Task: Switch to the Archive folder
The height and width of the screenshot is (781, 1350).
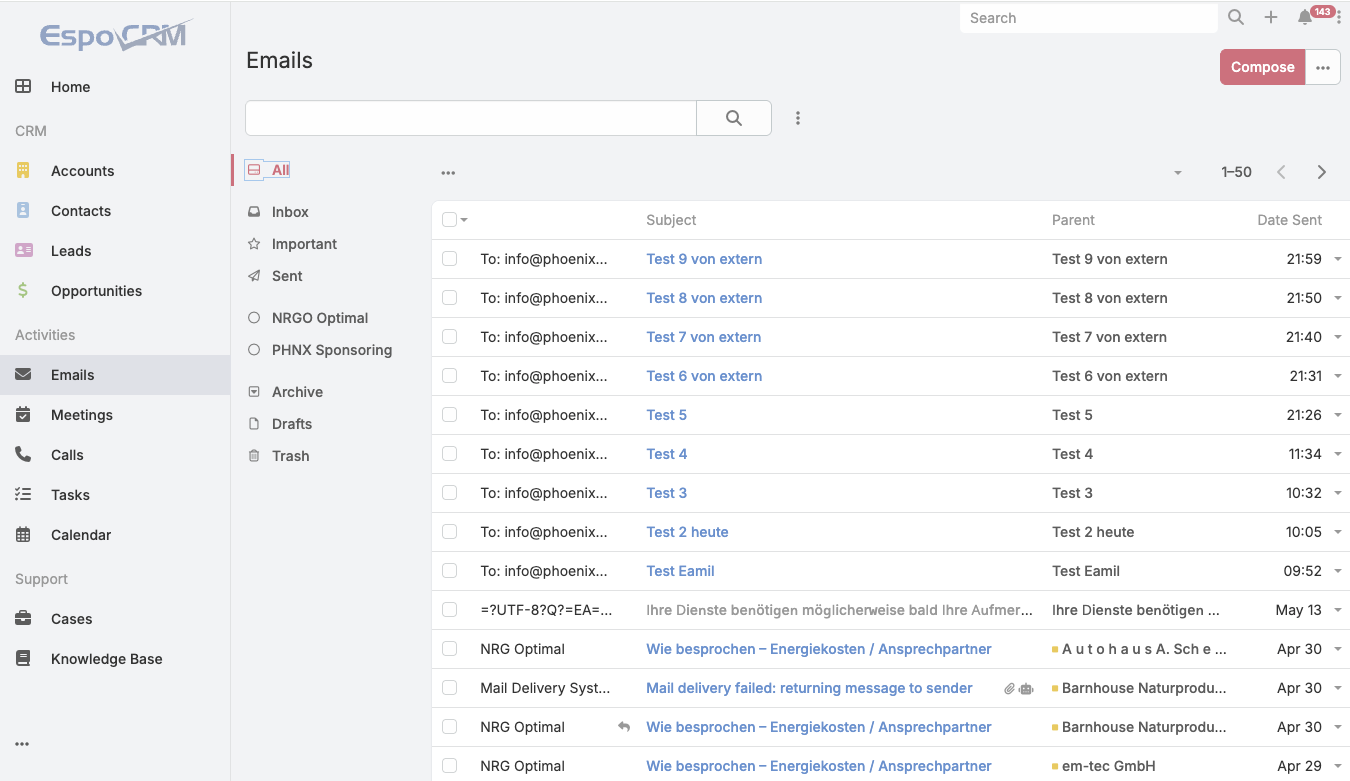Action: click(297, 392)
